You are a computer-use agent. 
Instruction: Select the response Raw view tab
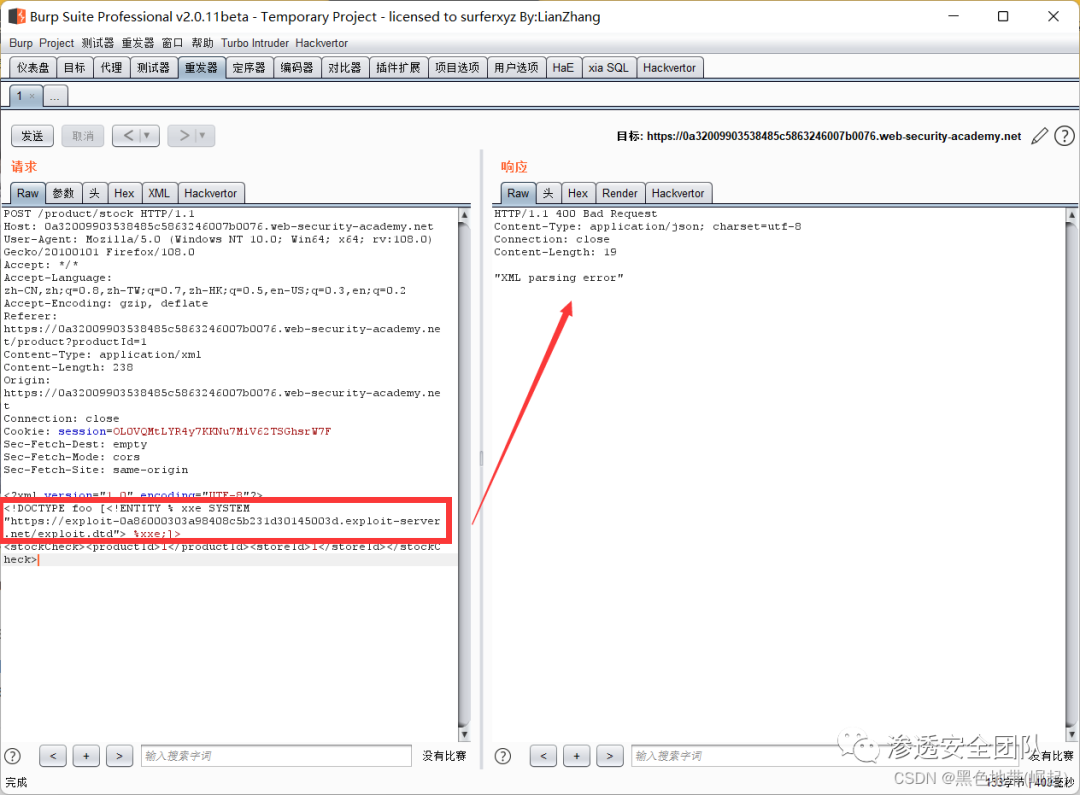coord(519,194)
